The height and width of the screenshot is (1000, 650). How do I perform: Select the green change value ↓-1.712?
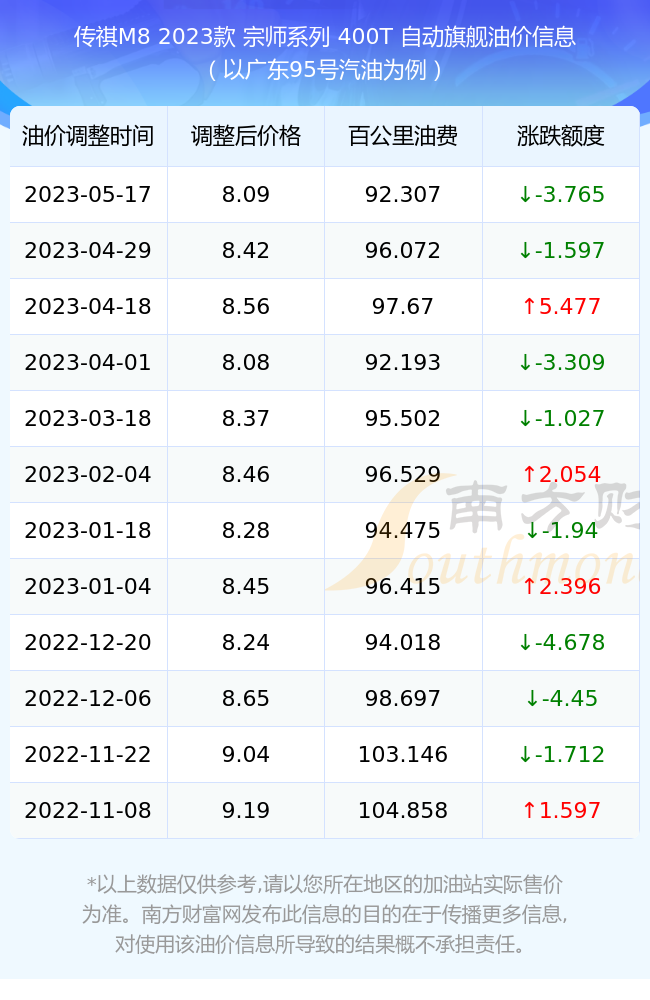pyautogui.click(x=561, y=754)
